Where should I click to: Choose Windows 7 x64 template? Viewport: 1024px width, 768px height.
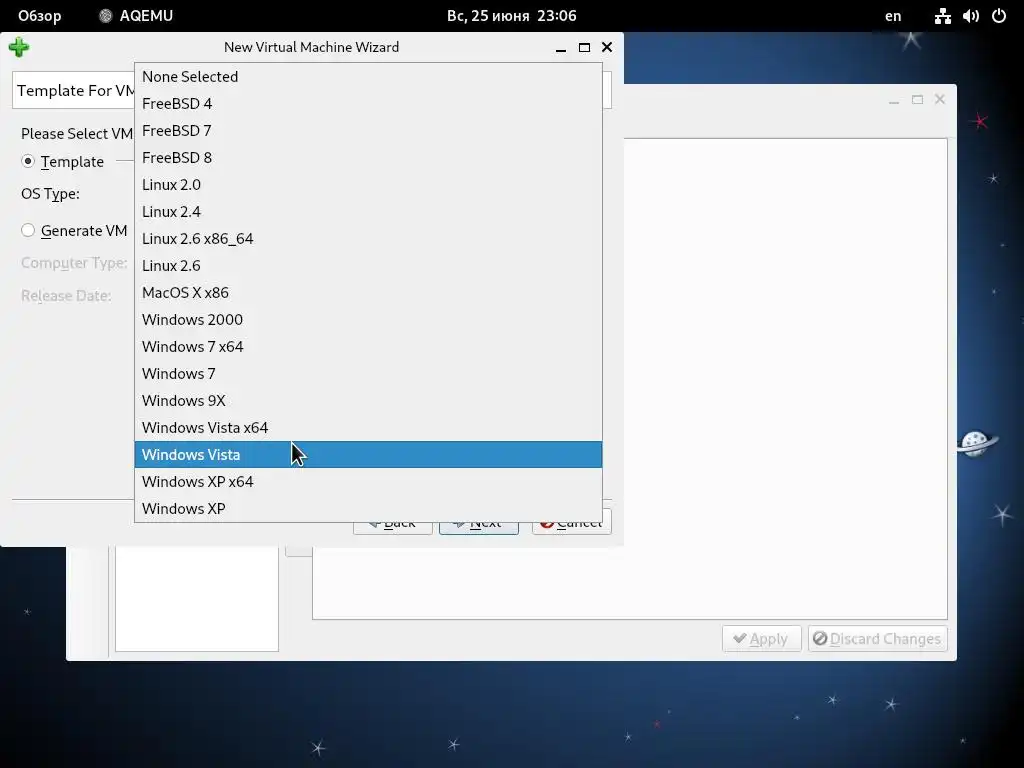[x=368, y=347]
